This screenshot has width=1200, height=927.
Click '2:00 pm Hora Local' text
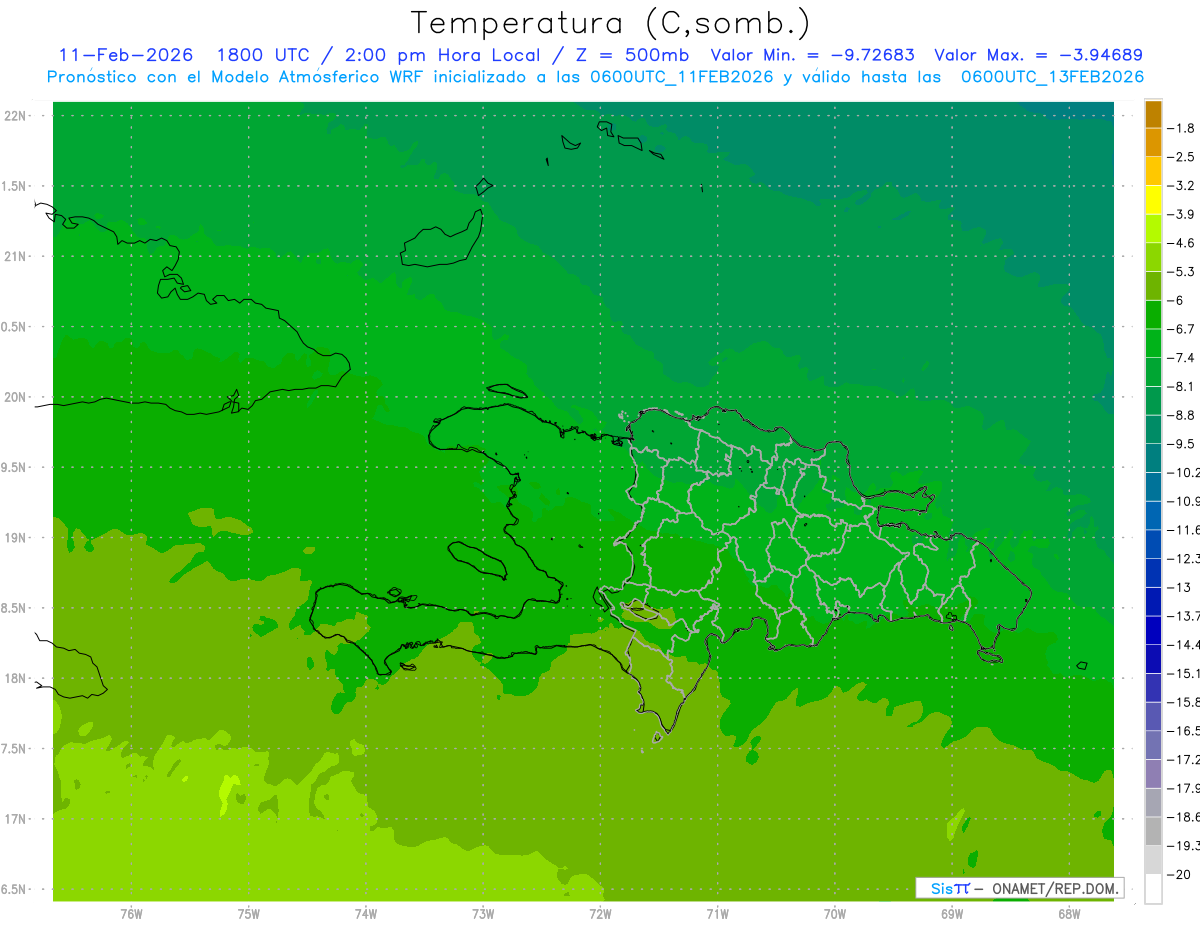(x=442, y=55)
